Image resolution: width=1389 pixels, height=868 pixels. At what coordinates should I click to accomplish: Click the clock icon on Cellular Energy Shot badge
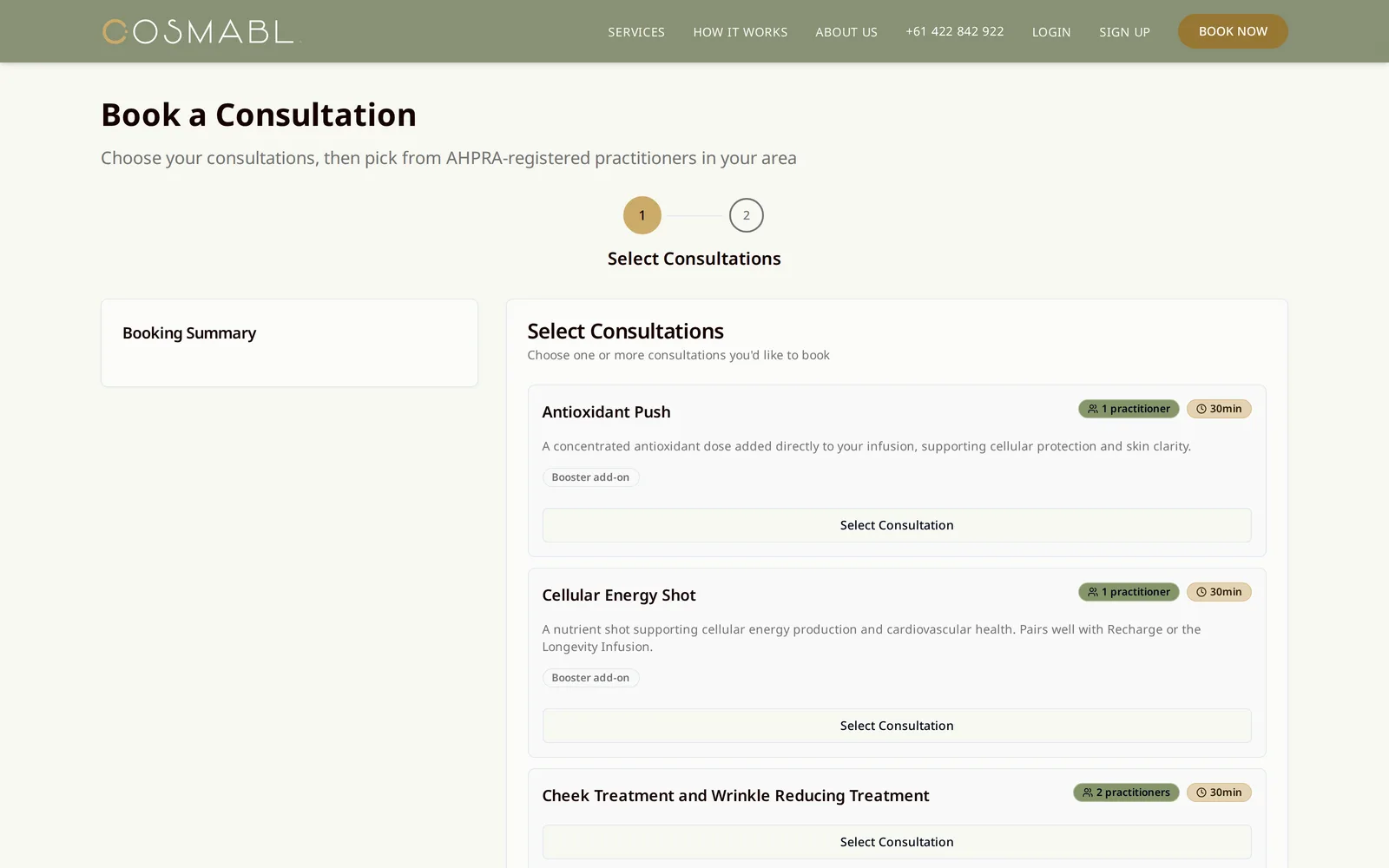click(x=1201, y=592)
